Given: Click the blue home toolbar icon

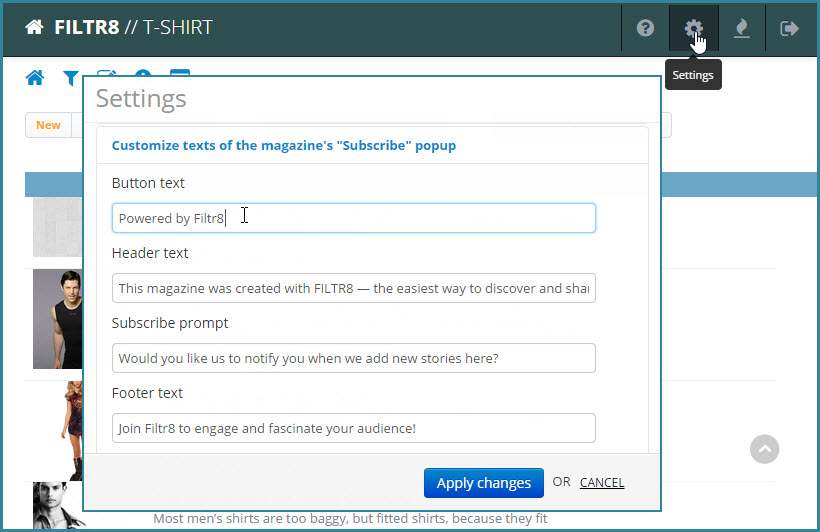Looking at the screenshot, I should tap(35, 78).
